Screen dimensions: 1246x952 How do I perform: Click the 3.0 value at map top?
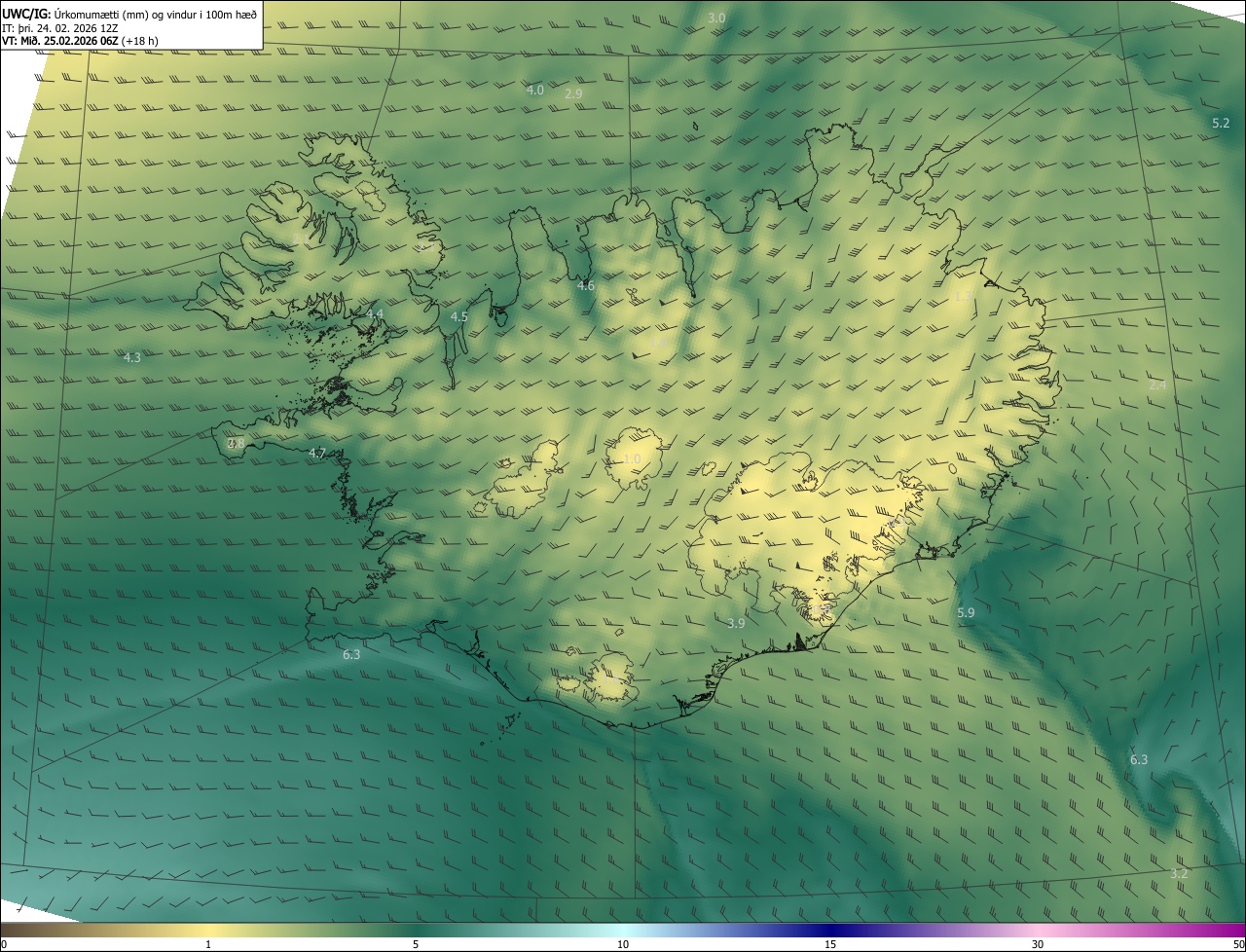click(716, 18)
